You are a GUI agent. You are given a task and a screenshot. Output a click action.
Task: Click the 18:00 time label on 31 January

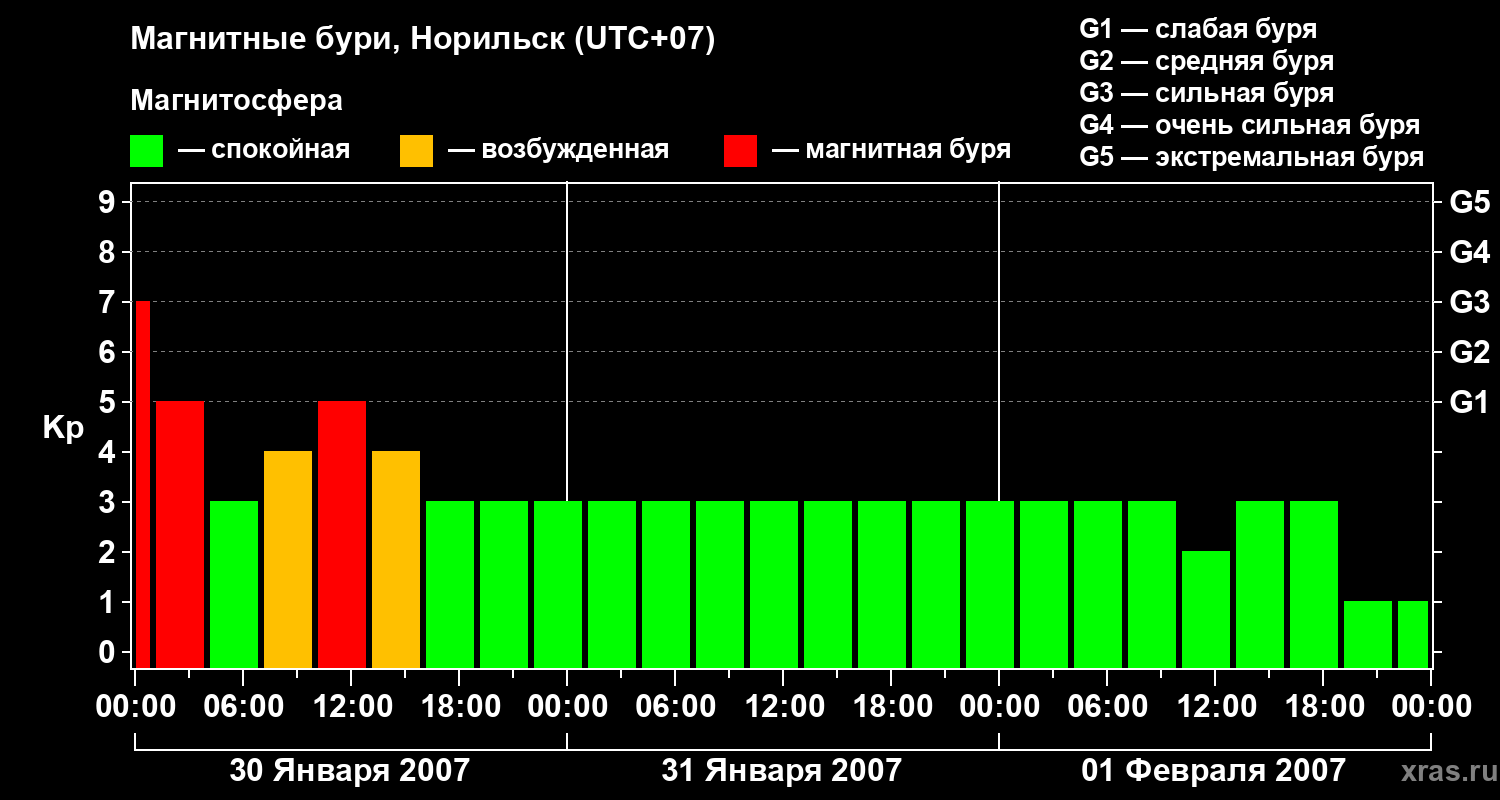[x=891, y=706]
